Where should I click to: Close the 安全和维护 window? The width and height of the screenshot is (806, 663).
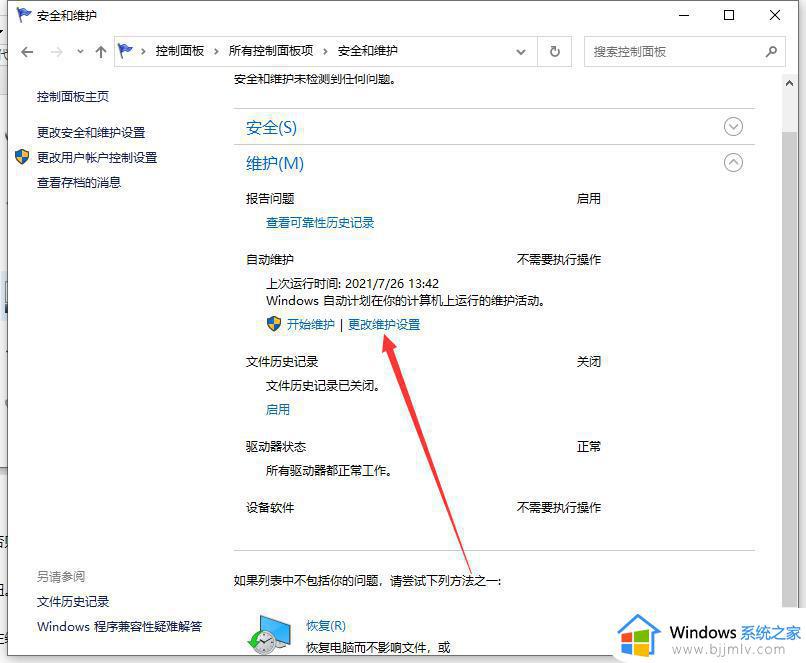775,15
